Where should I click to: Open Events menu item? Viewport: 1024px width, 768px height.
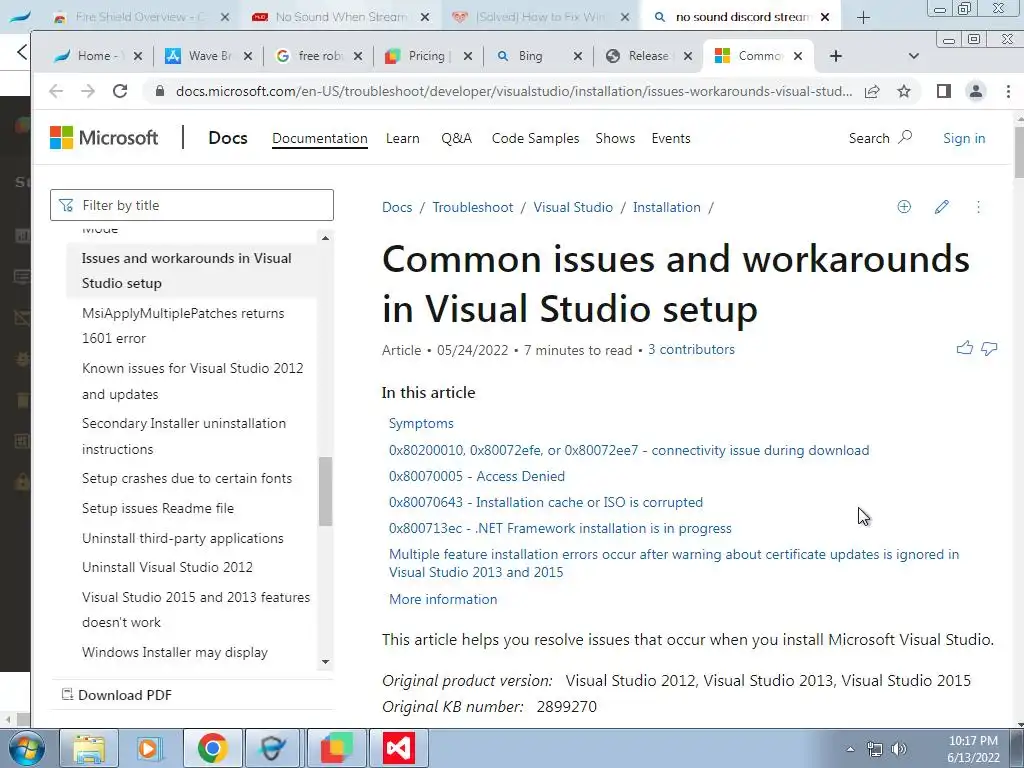coord(671,138)
